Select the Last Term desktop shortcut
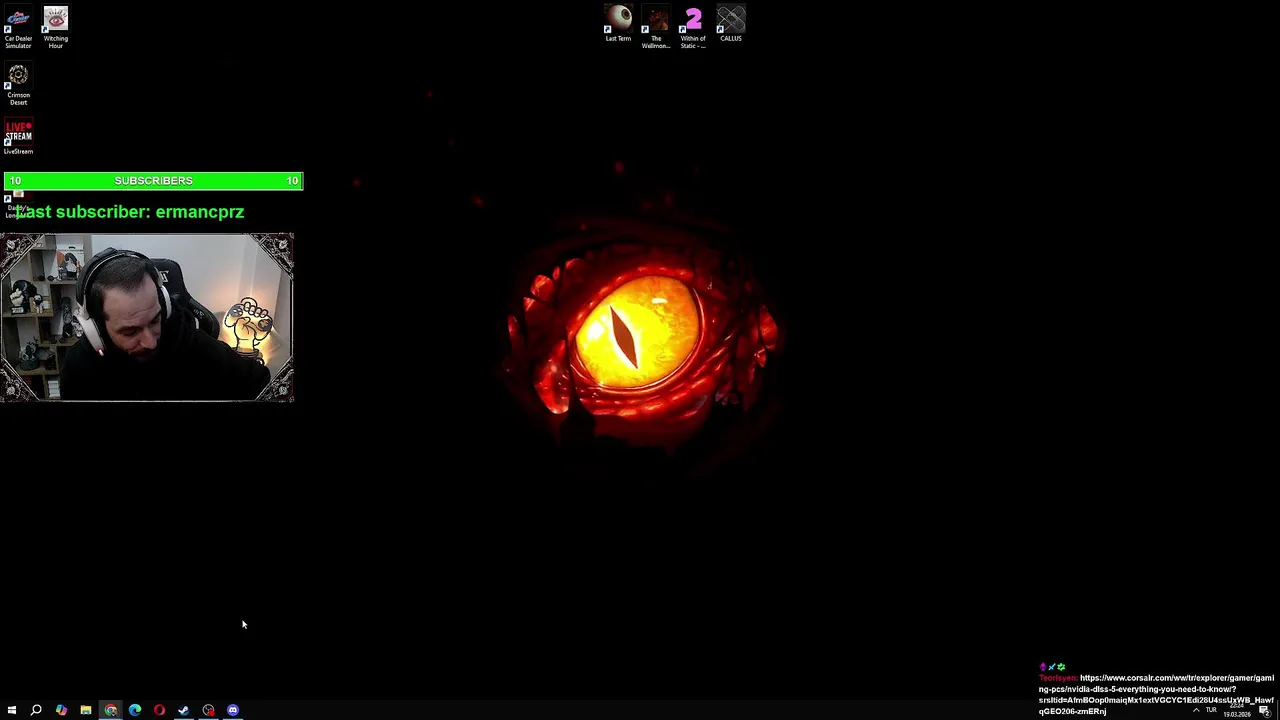Viewport: 1280px width, 720px height. [618, 24]
